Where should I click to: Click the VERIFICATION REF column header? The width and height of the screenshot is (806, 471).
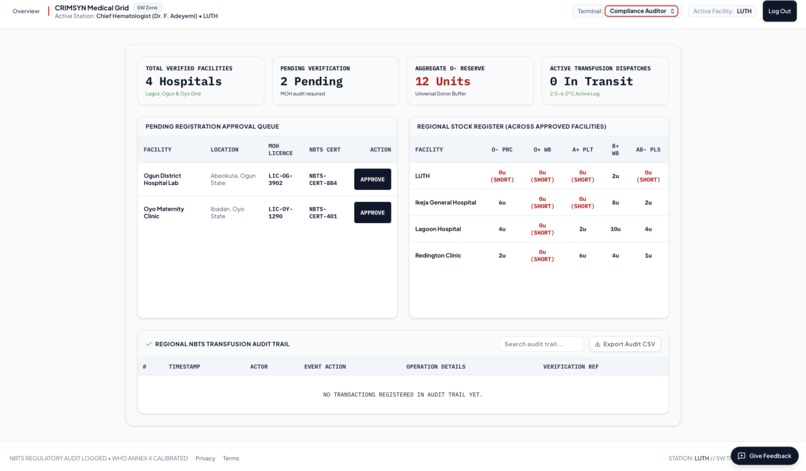571,367
